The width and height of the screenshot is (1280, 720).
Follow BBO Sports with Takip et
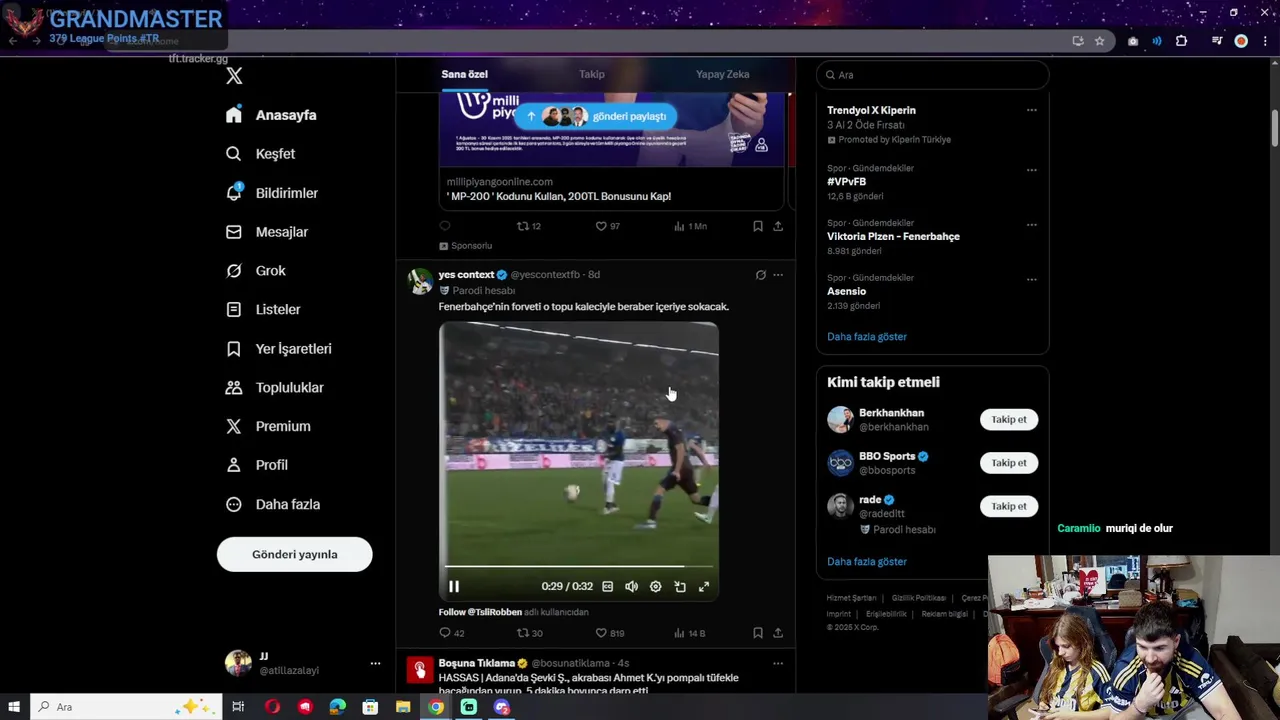1009,463
